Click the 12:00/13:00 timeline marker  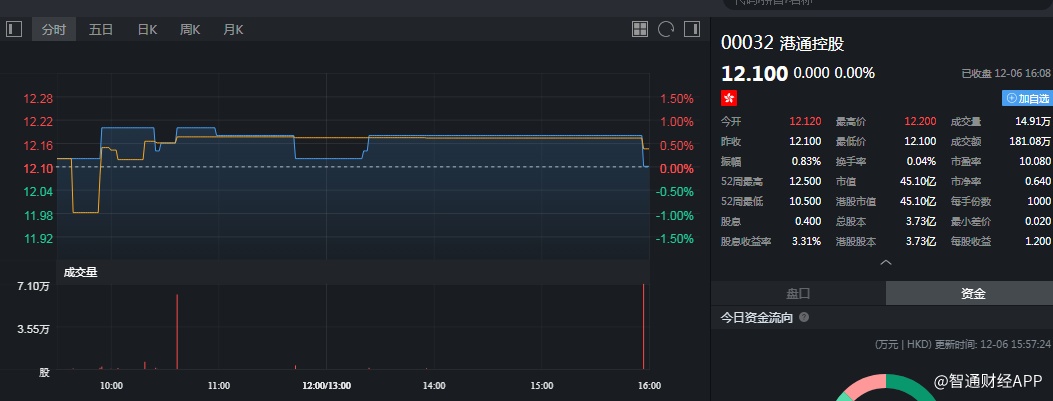326,384
